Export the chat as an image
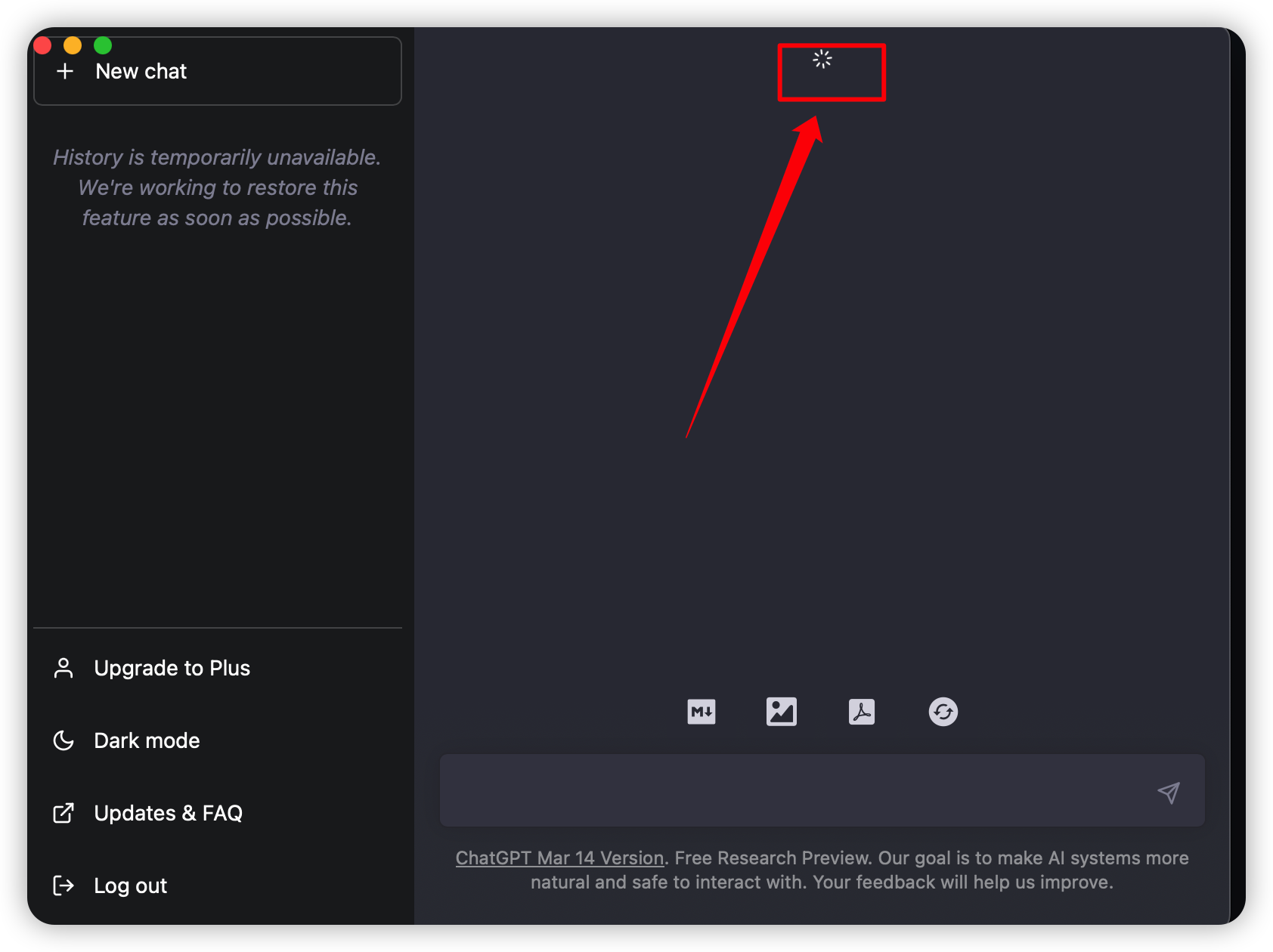Screen dimensions: 1273x952 pos(782,711)
